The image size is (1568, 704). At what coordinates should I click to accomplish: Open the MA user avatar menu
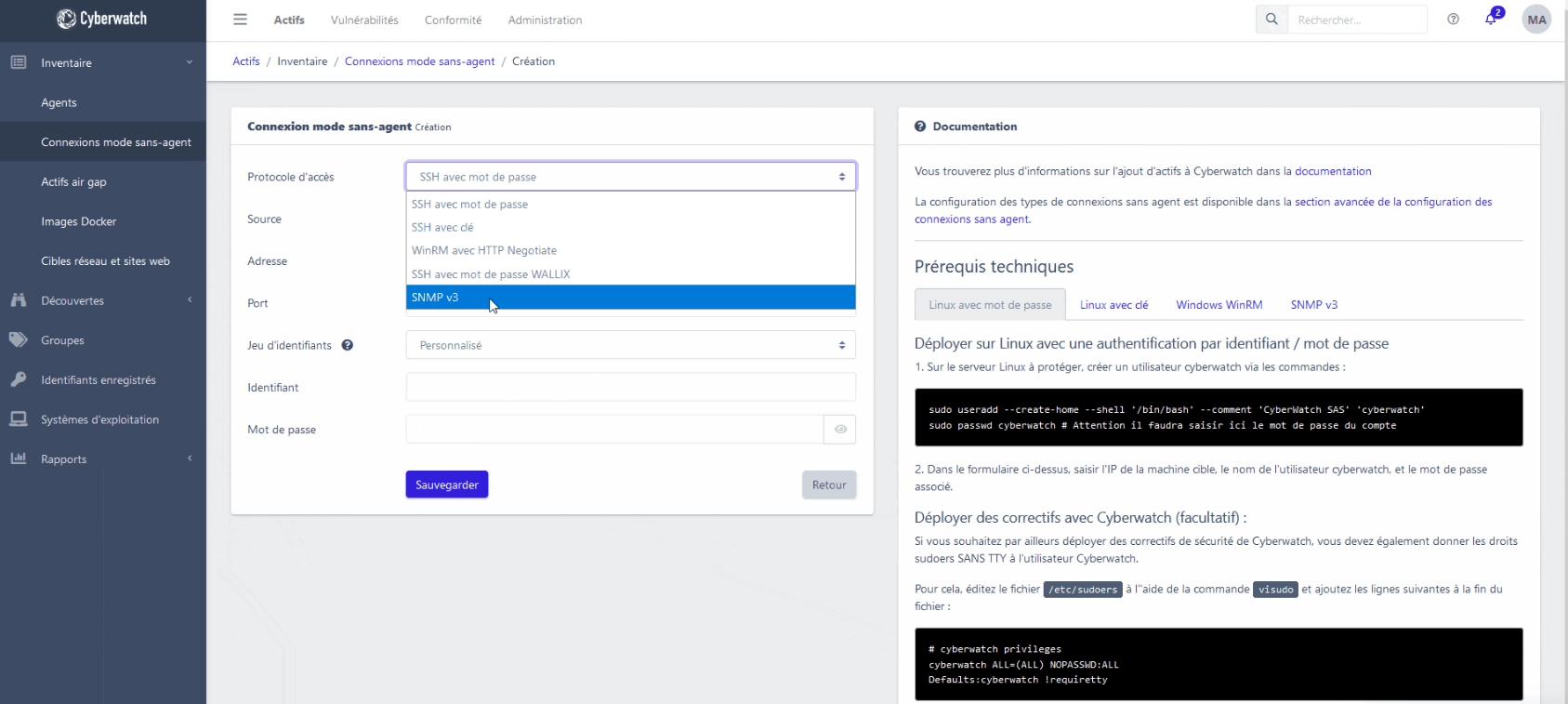coord(1536,20)
